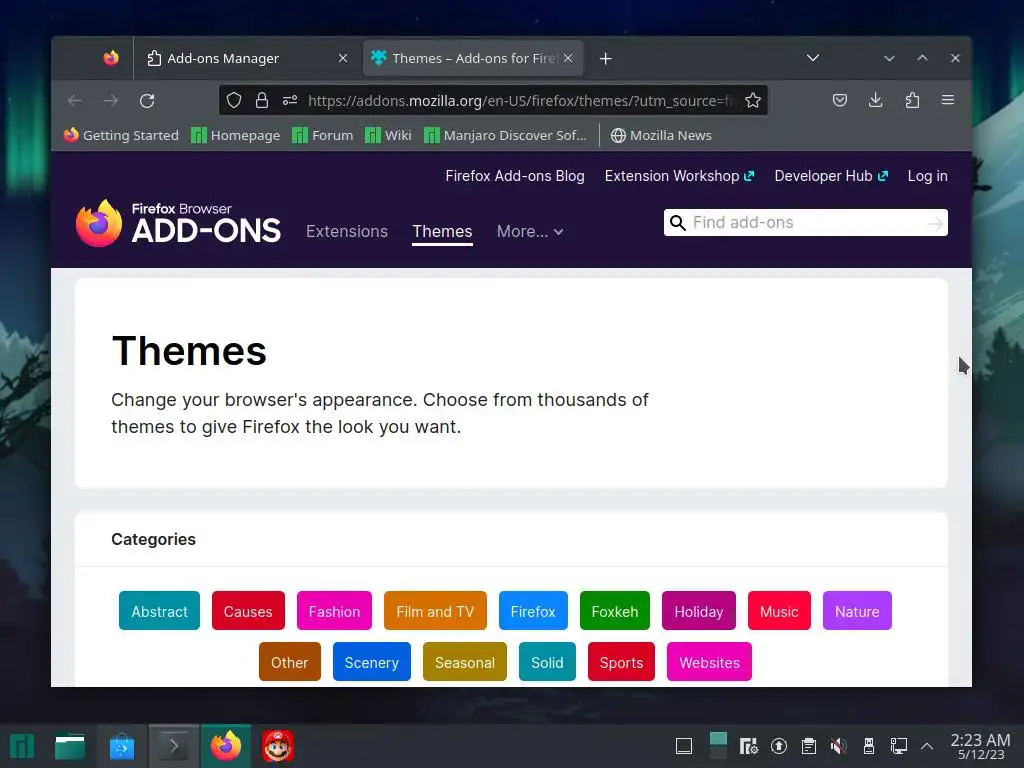Open the Extensions navigation item
1024x768 pixels.
click(x=347, y=232)
